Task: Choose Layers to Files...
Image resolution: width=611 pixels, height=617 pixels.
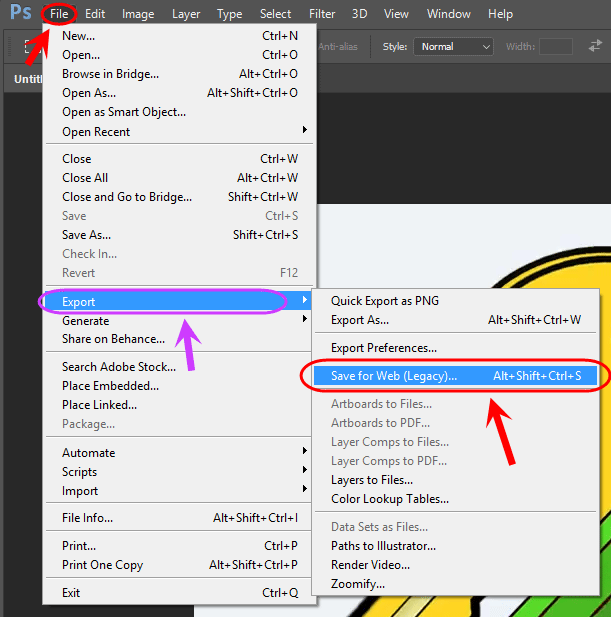Action: click(x=456, y=480)
